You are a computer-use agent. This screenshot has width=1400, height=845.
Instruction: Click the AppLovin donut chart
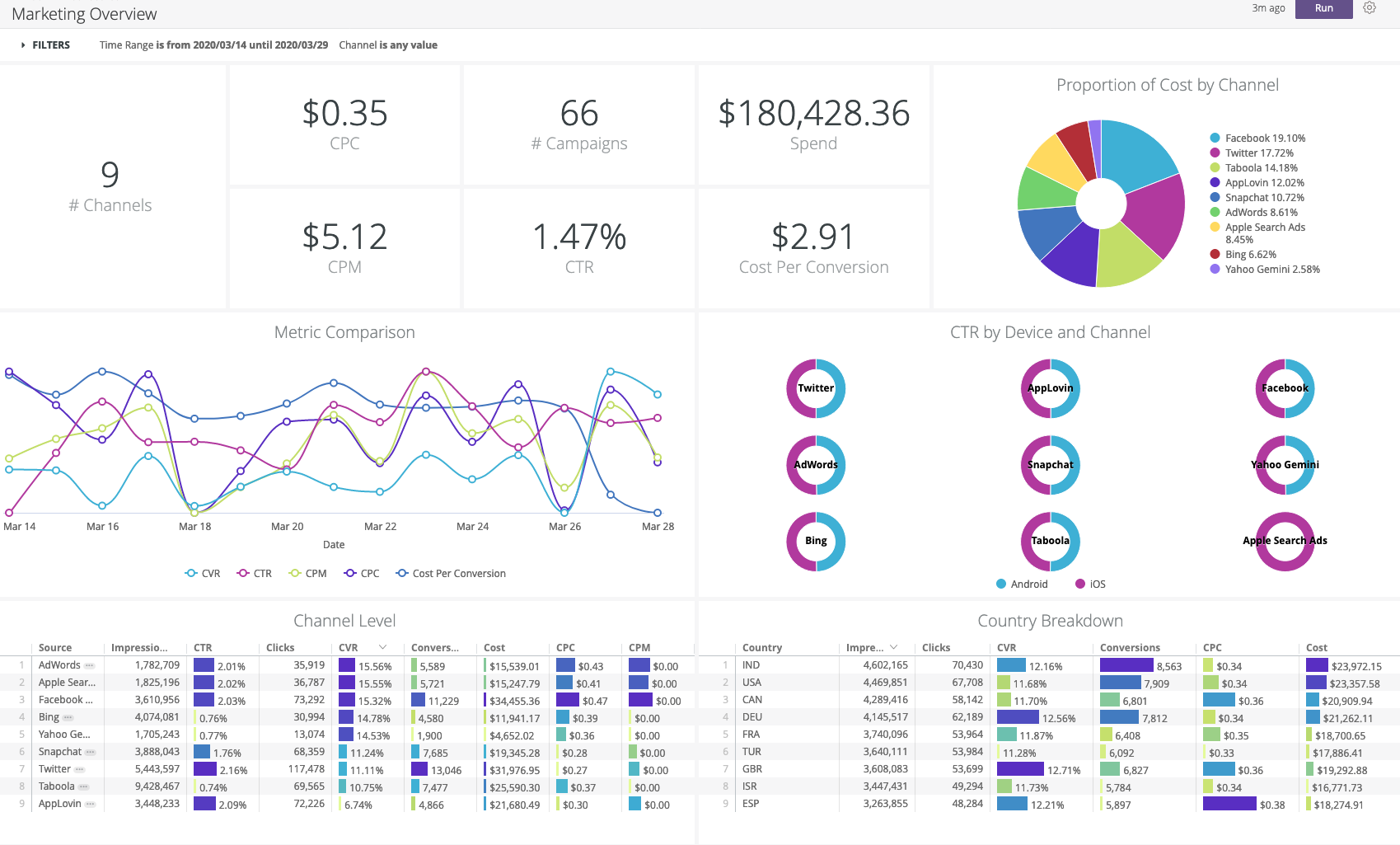(x=1051, y=388)
